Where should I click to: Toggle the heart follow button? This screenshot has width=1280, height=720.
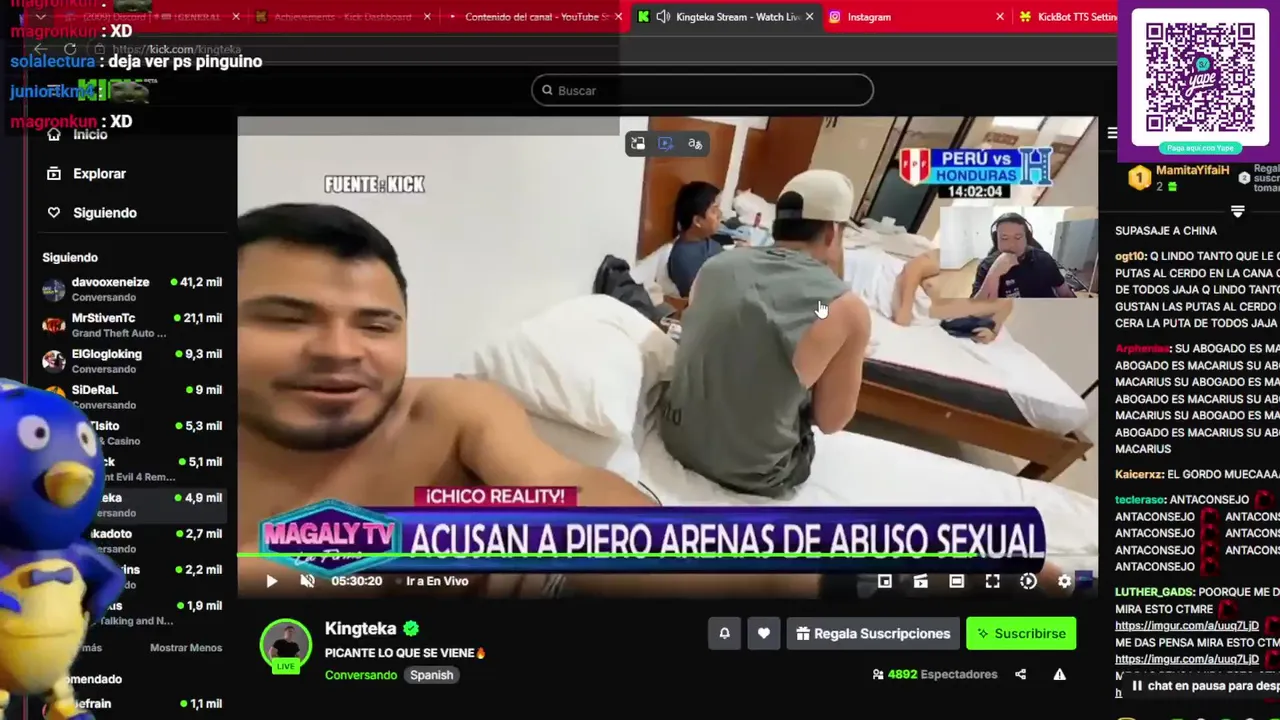pos(764,633)
